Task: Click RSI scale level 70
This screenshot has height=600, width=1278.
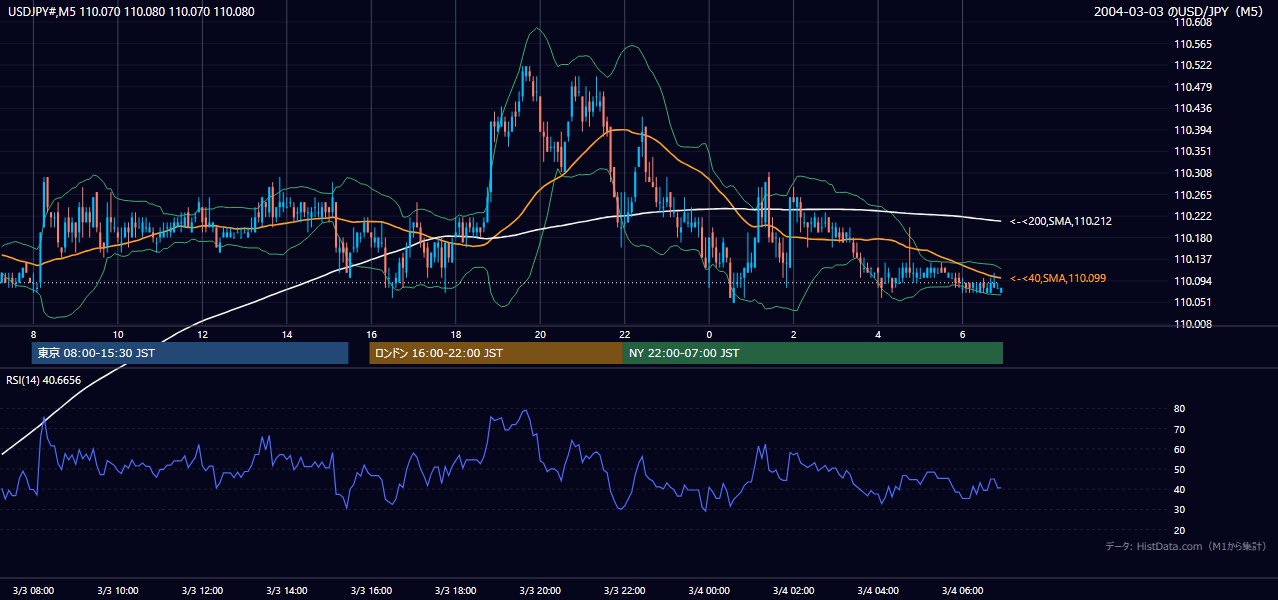Action: [x=1180, y=429]
